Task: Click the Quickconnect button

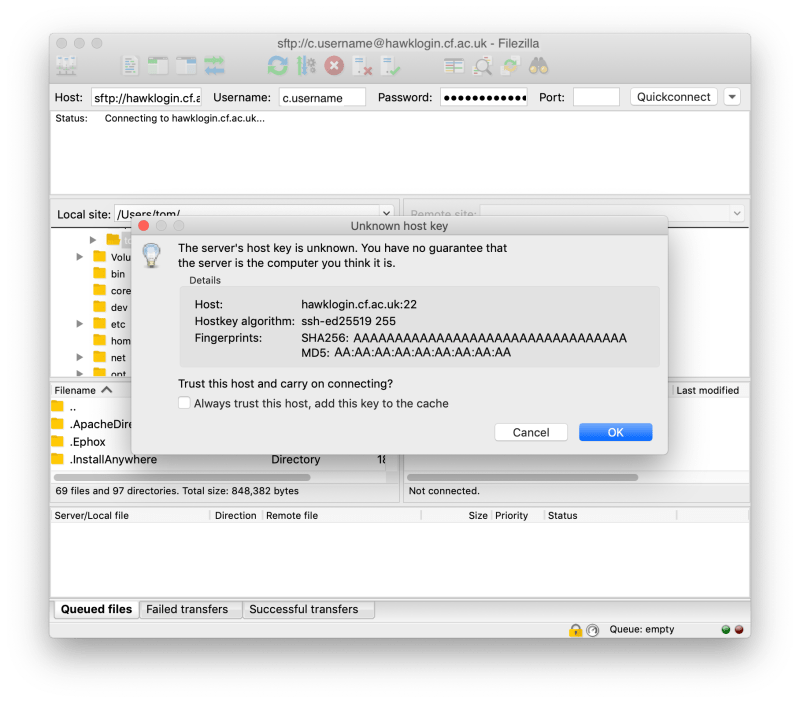Action: (x=673, y=97)
